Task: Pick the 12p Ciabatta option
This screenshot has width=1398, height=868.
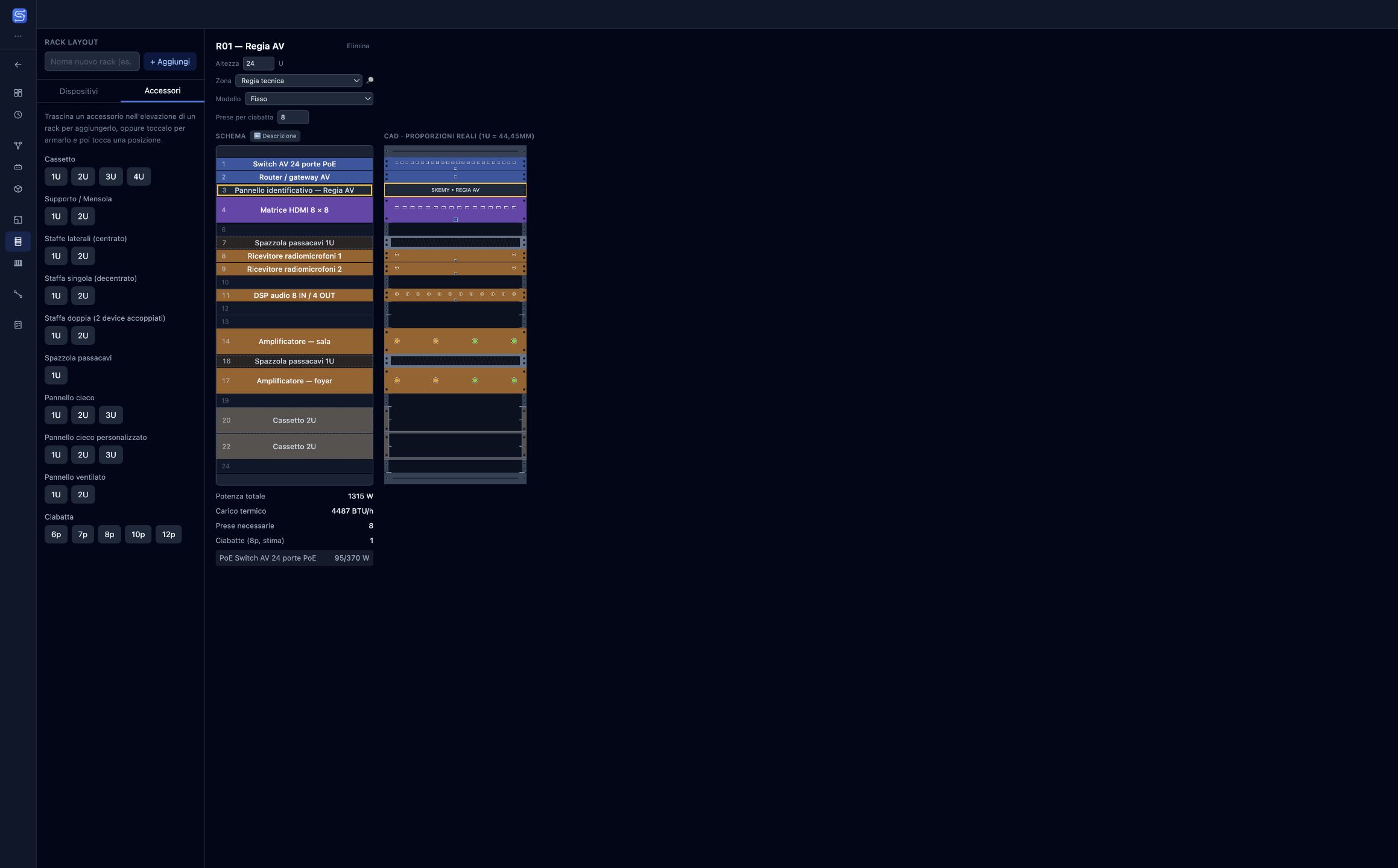Action: tap(168, 535)
